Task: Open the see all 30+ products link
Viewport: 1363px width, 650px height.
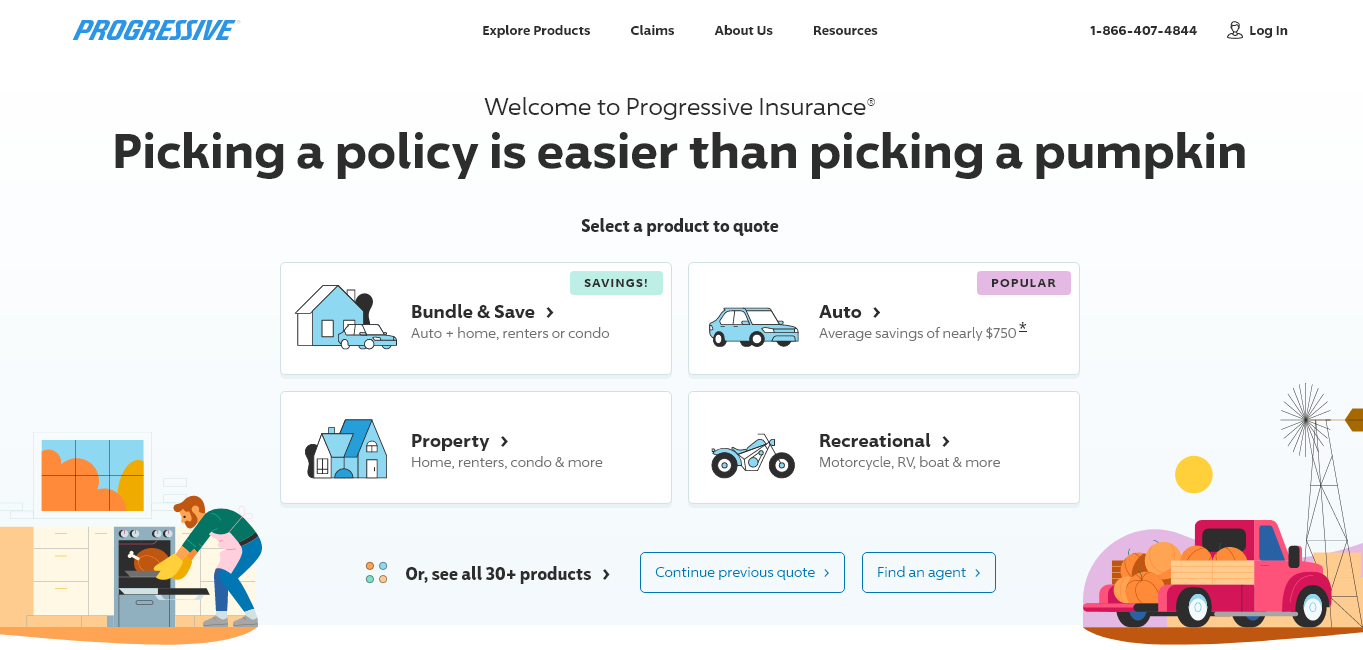Action: pos(497,573)
